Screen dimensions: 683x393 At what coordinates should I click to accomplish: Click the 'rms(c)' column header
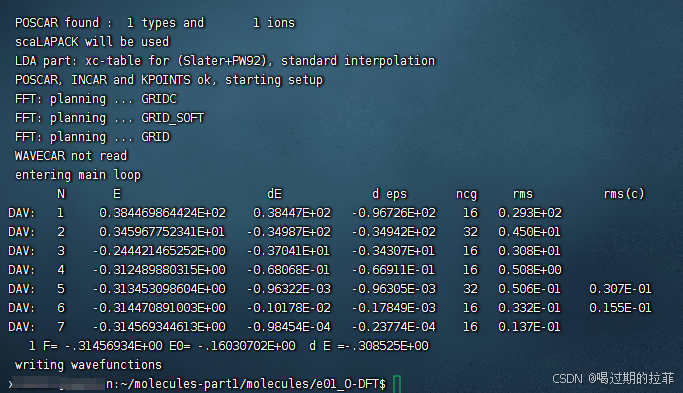(x=624, y=194)
